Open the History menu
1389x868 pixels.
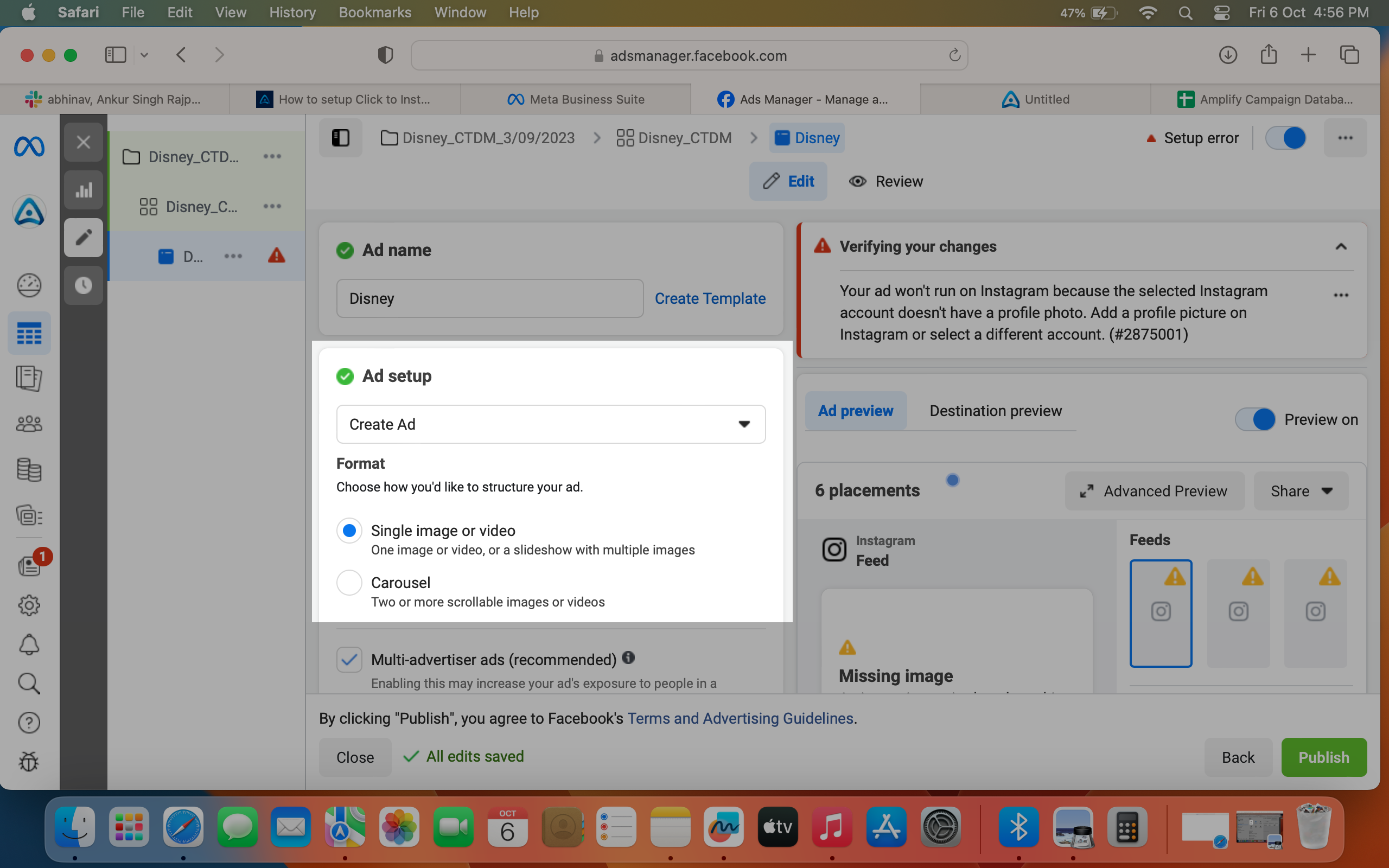point(293,12)
